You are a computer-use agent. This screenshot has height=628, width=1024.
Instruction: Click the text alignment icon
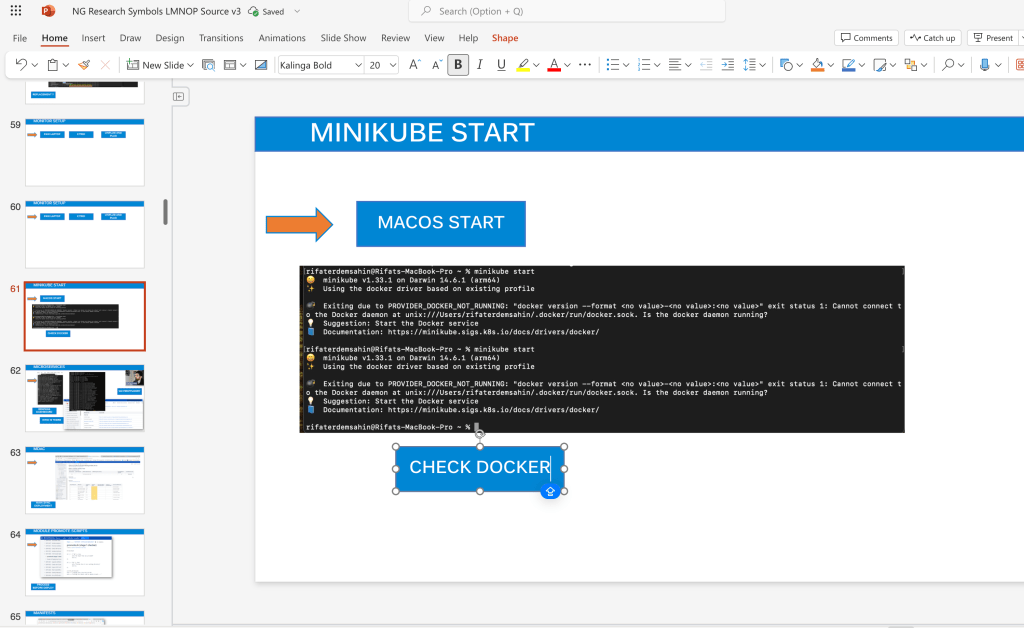pyautogui.click(x=675, y=65)
